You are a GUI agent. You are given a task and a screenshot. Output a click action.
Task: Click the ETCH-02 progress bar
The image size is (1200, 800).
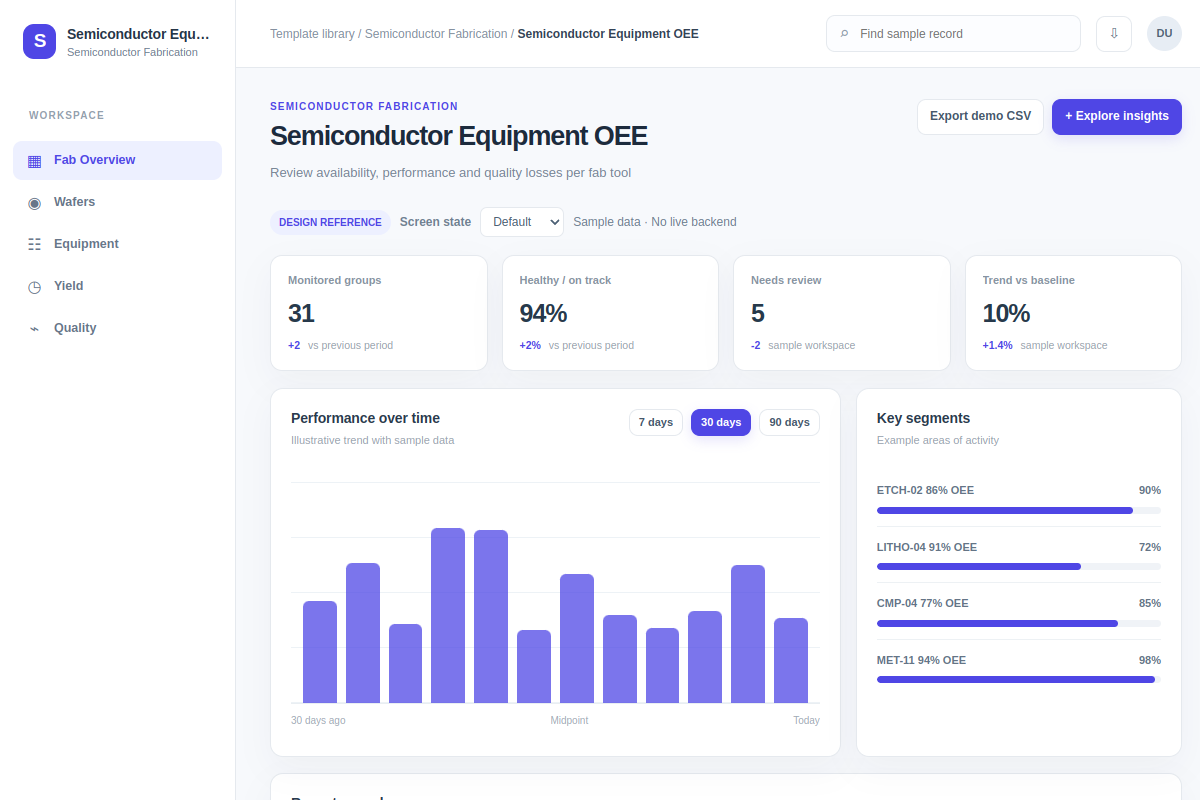point(1019,510)
